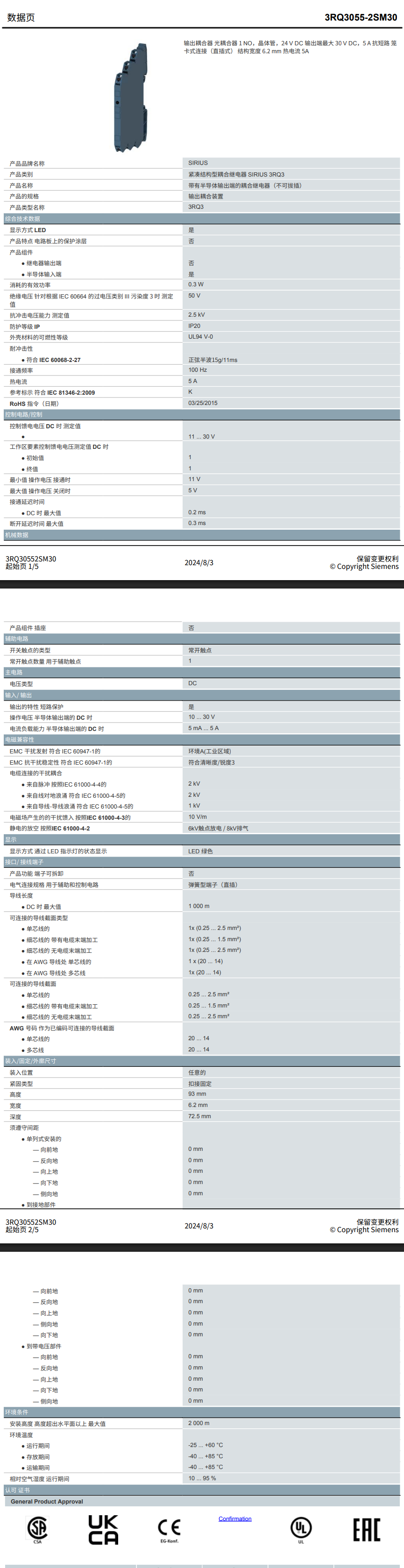Click the 装入/固定/外廓尺寸 section header
404x1568 pixels.
(x=202, y=1061)
